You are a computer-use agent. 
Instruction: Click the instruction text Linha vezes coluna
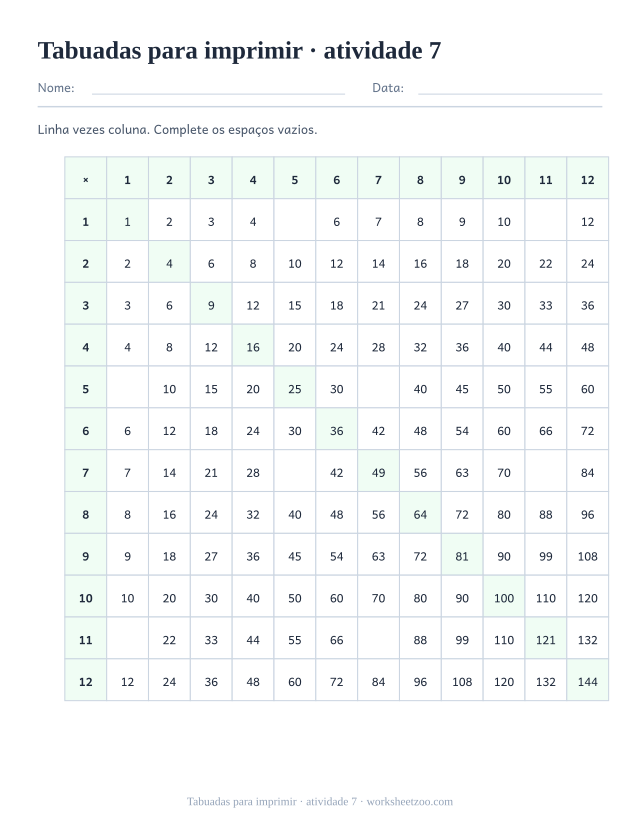point(94,130)
